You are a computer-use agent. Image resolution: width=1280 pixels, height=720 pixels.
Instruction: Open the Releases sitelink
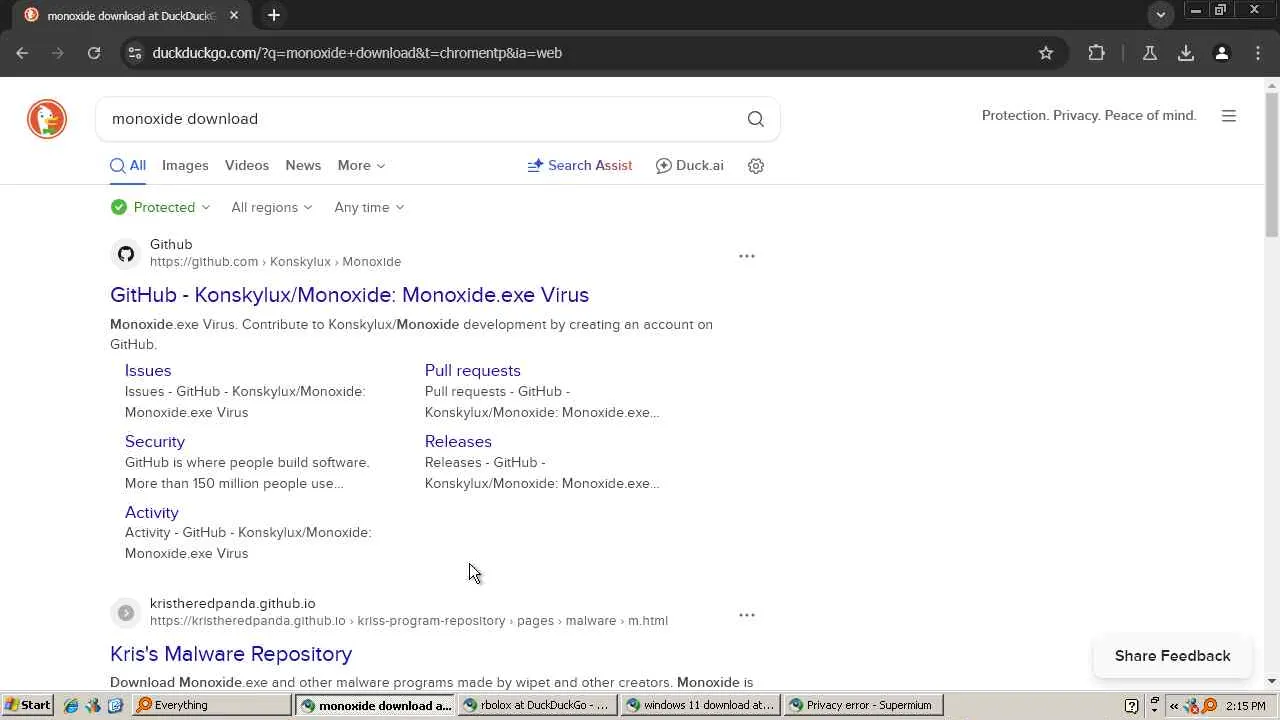pyautogui.click(x=458, y=442)
